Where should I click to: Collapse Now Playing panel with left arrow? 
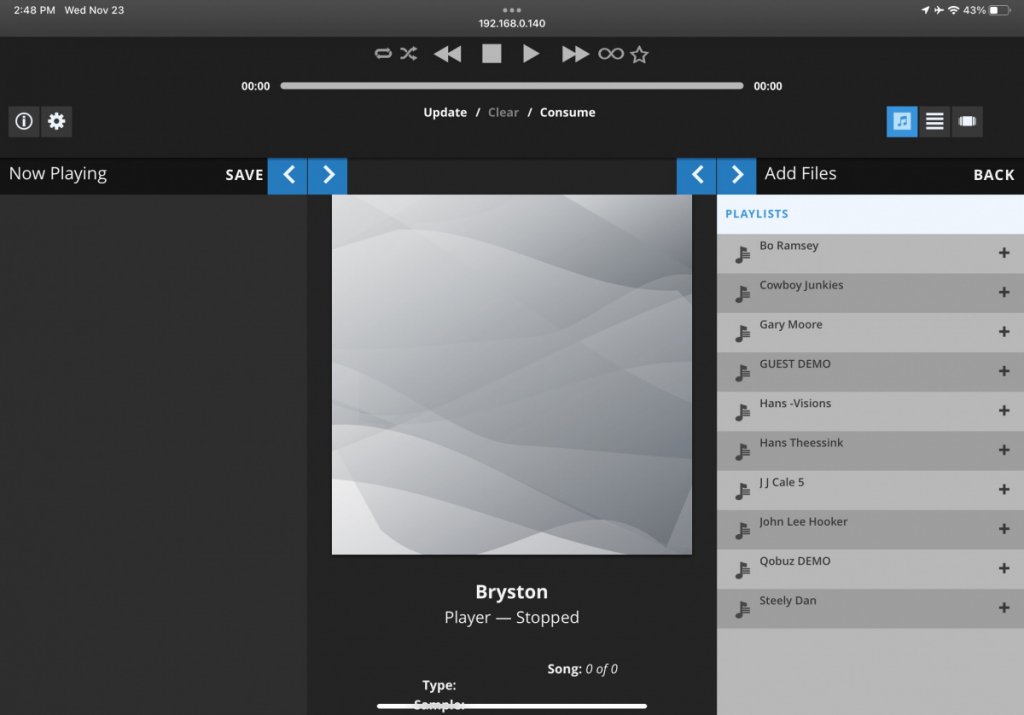pyautogui.click(x=287, y=175)
